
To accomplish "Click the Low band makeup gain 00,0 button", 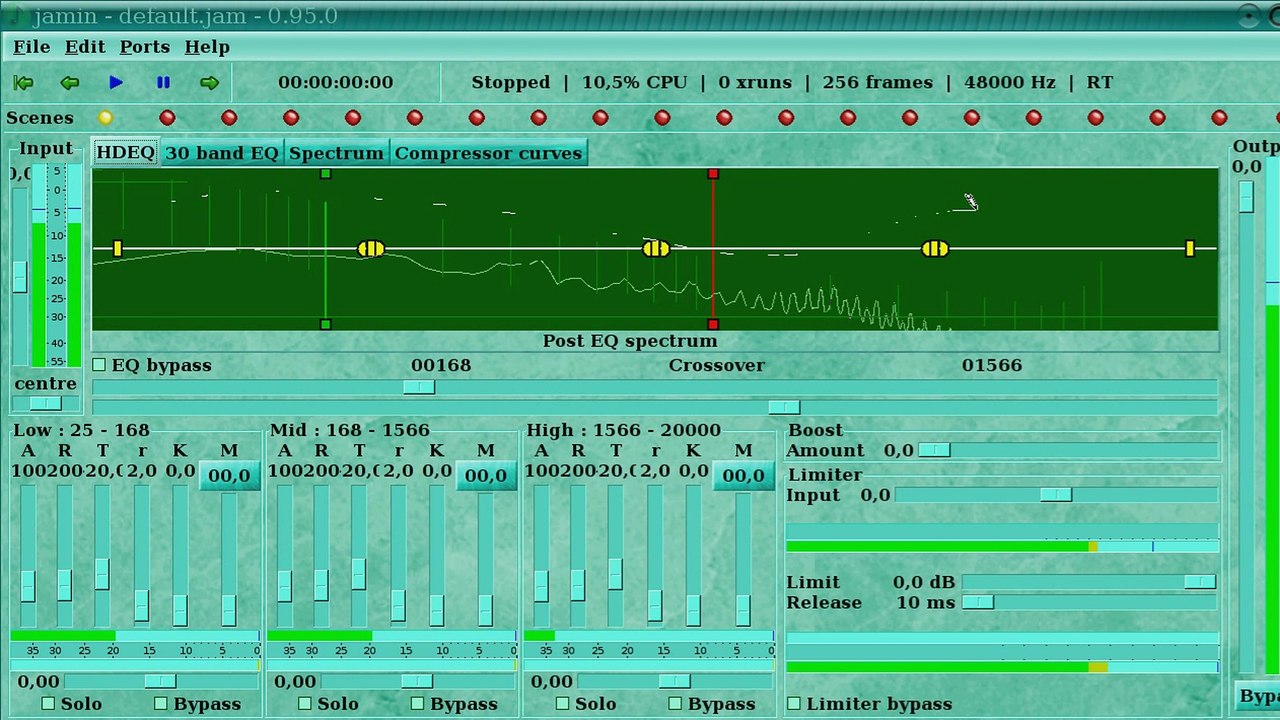I will tap(229, 476).
